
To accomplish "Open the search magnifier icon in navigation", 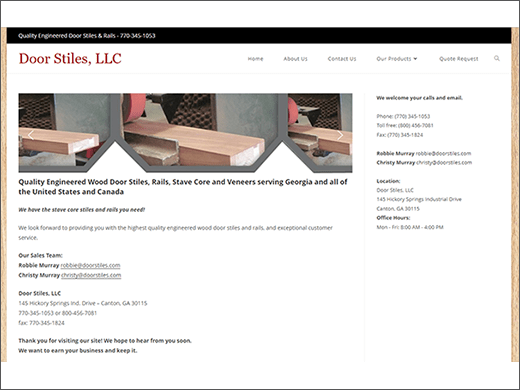I will [x=497, y=58].
